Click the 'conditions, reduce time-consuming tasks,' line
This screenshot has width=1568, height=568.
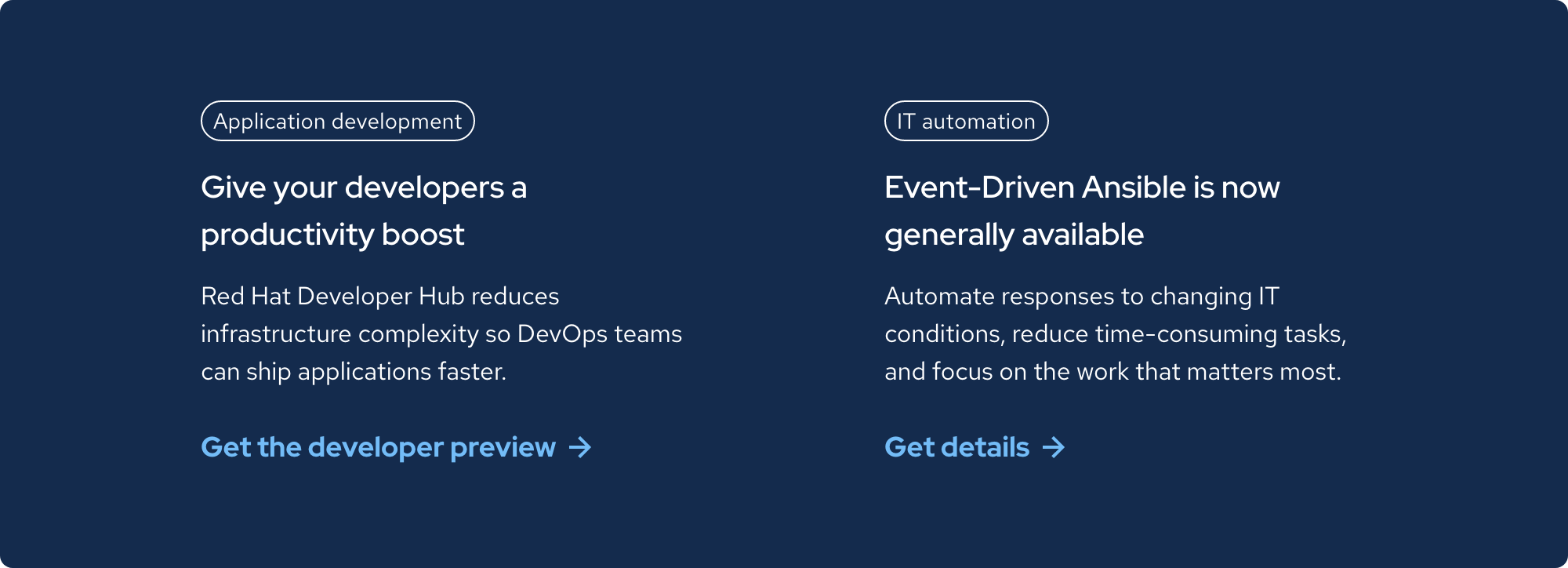tap(1115, 334)
